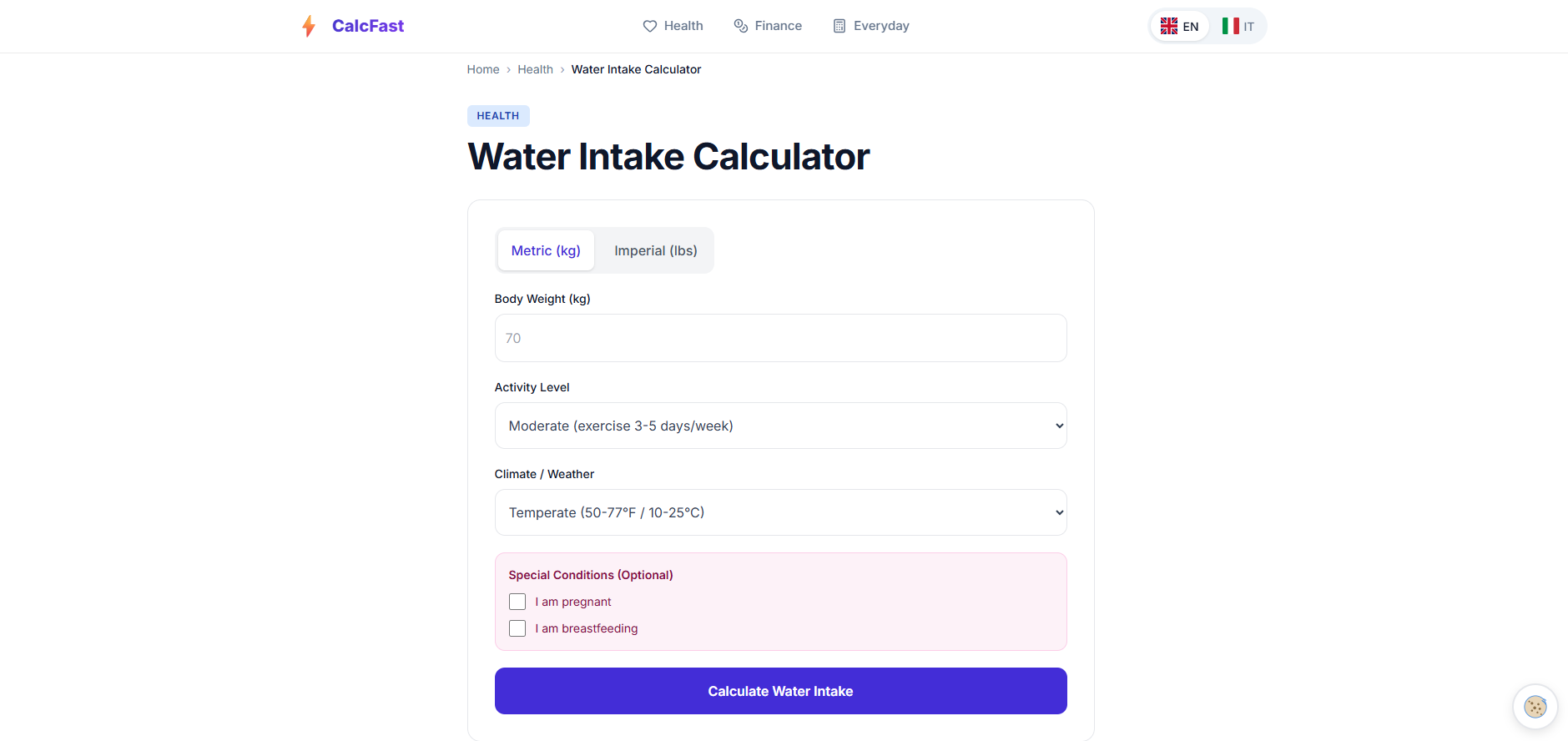Click the Italian flag icon
Screen dimensions: 1568x741
pos(1230,26)
